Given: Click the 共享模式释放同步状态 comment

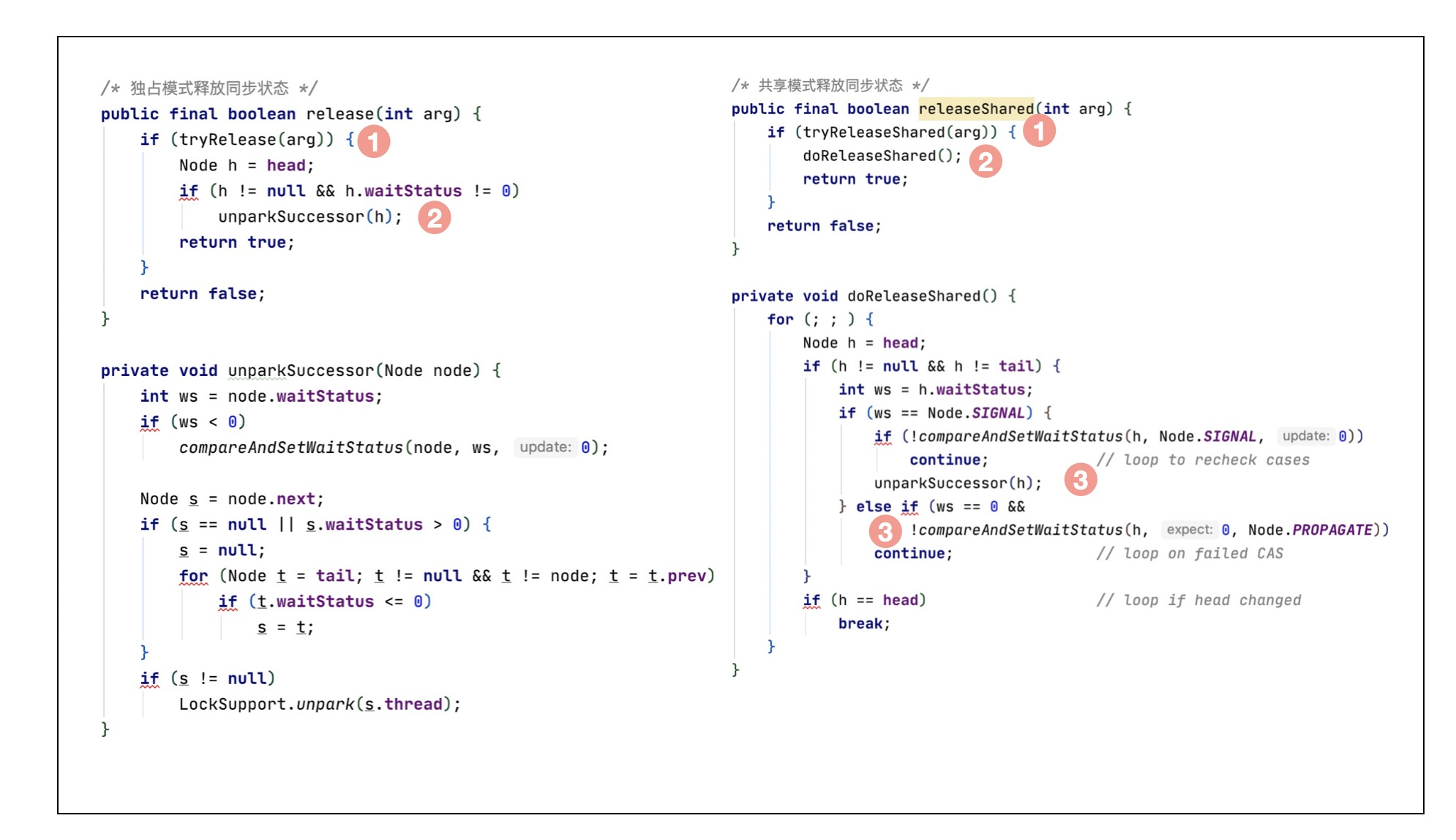Looking at the screenshot, I should tap(830, 86).
